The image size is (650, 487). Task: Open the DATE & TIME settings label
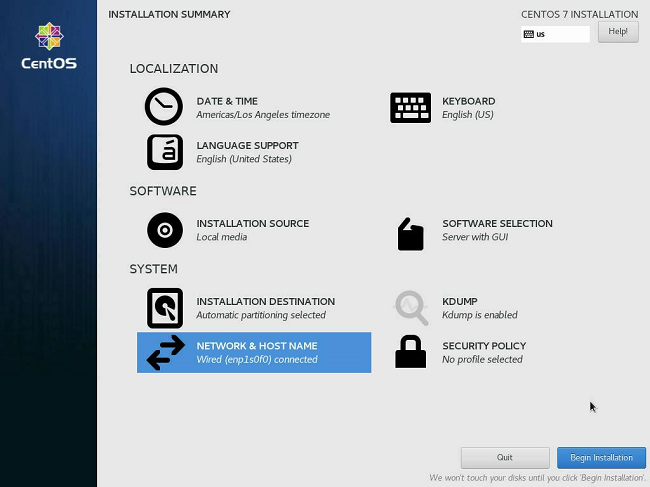227,101
